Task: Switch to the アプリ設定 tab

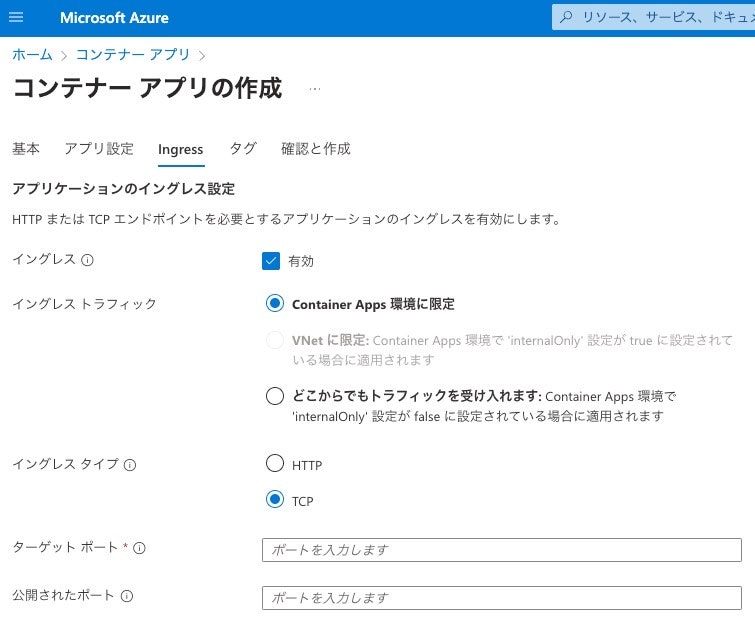Action: [99, 149]
